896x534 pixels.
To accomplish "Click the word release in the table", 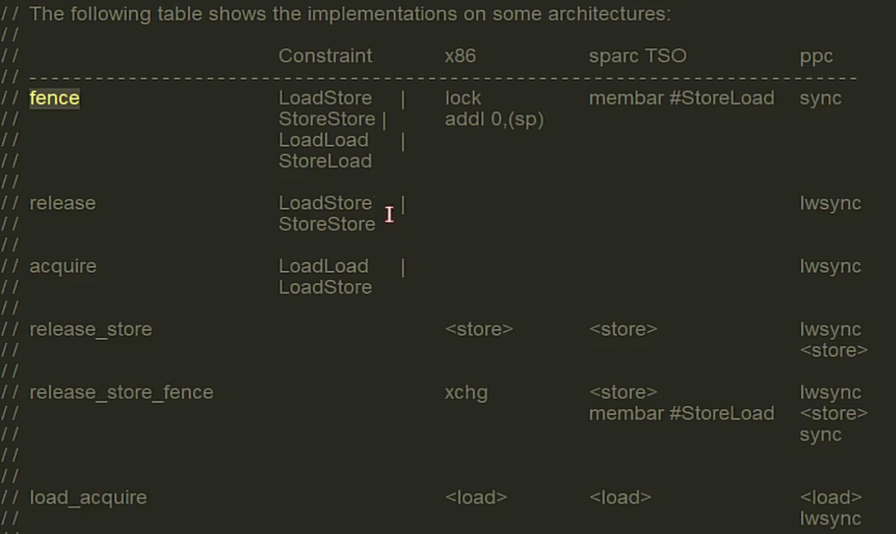I will coord(63,204).
